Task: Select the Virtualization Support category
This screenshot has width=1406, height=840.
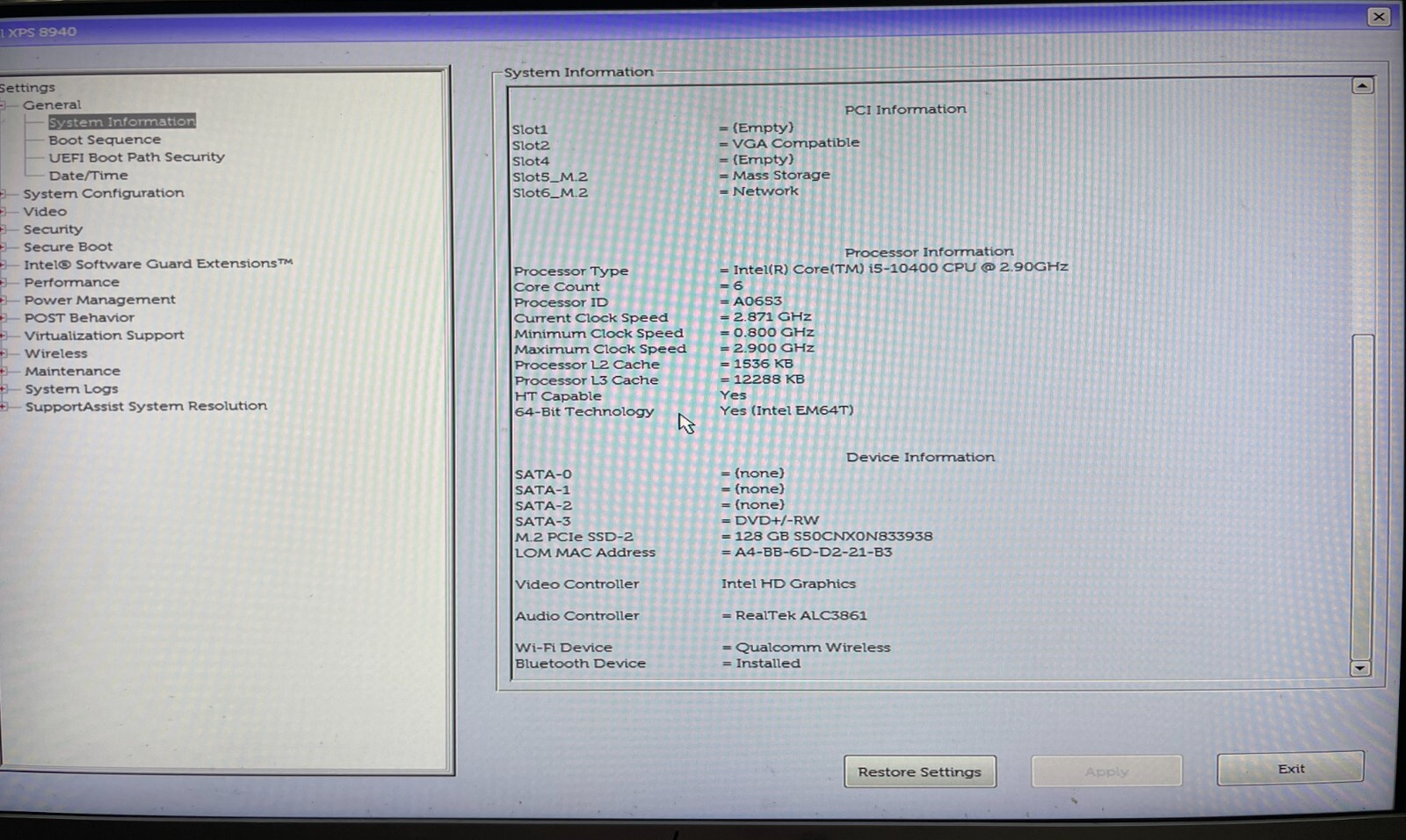Action: click(104, 335)
